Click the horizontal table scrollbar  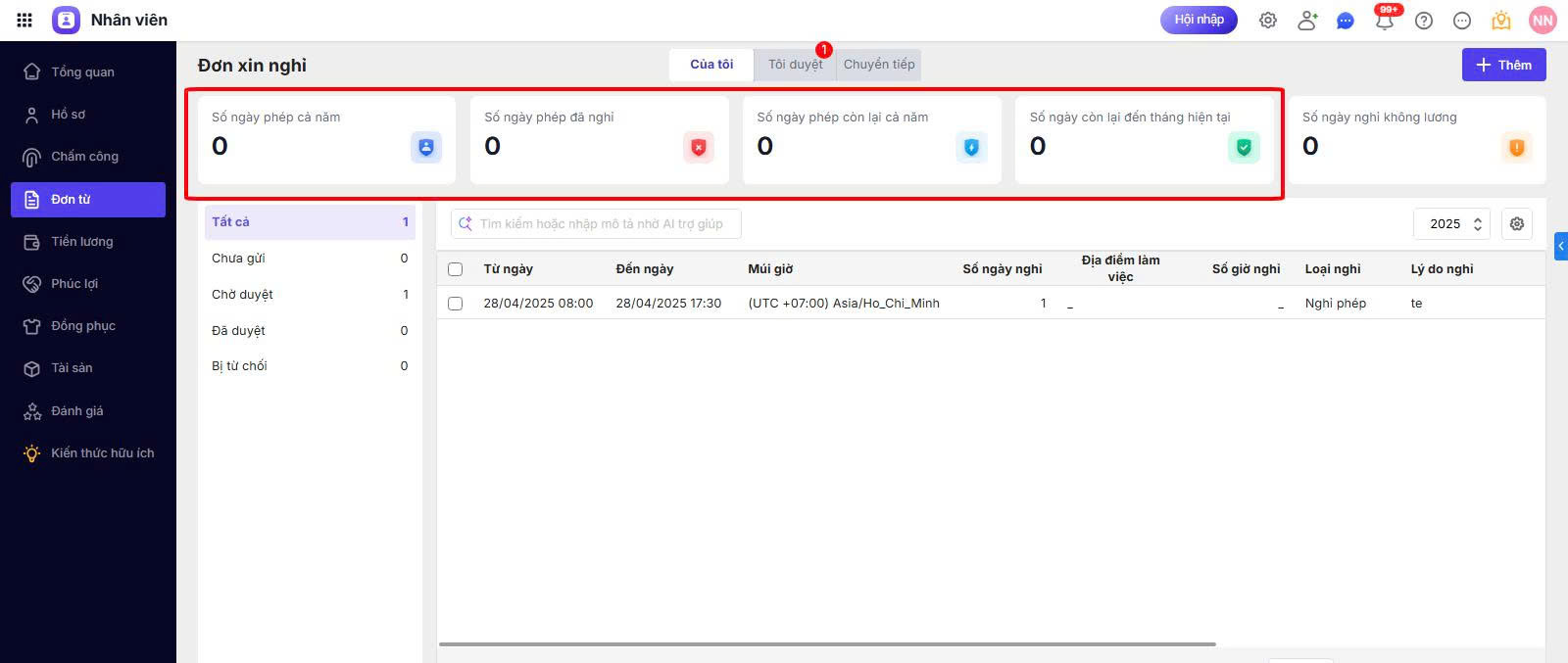point(827,644)
